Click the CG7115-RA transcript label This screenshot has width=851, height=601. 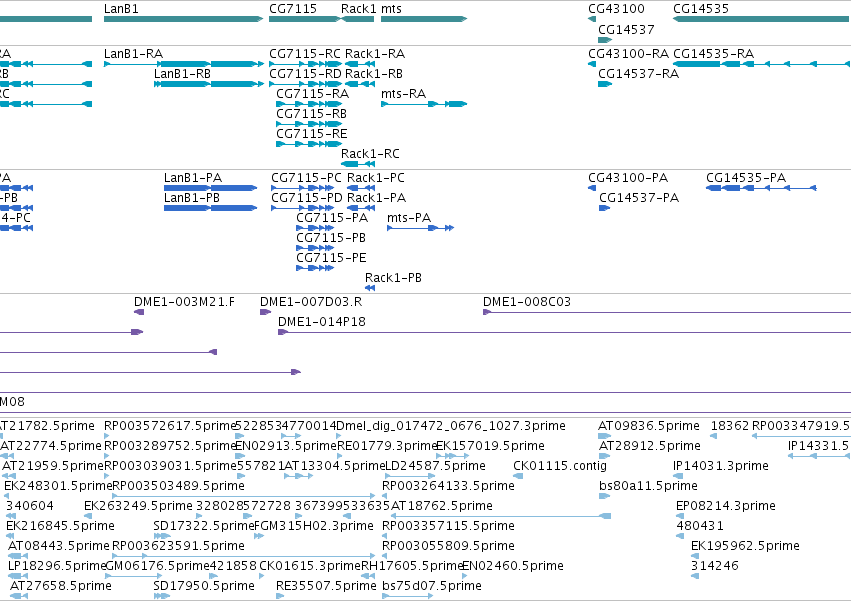pos(313,94)
